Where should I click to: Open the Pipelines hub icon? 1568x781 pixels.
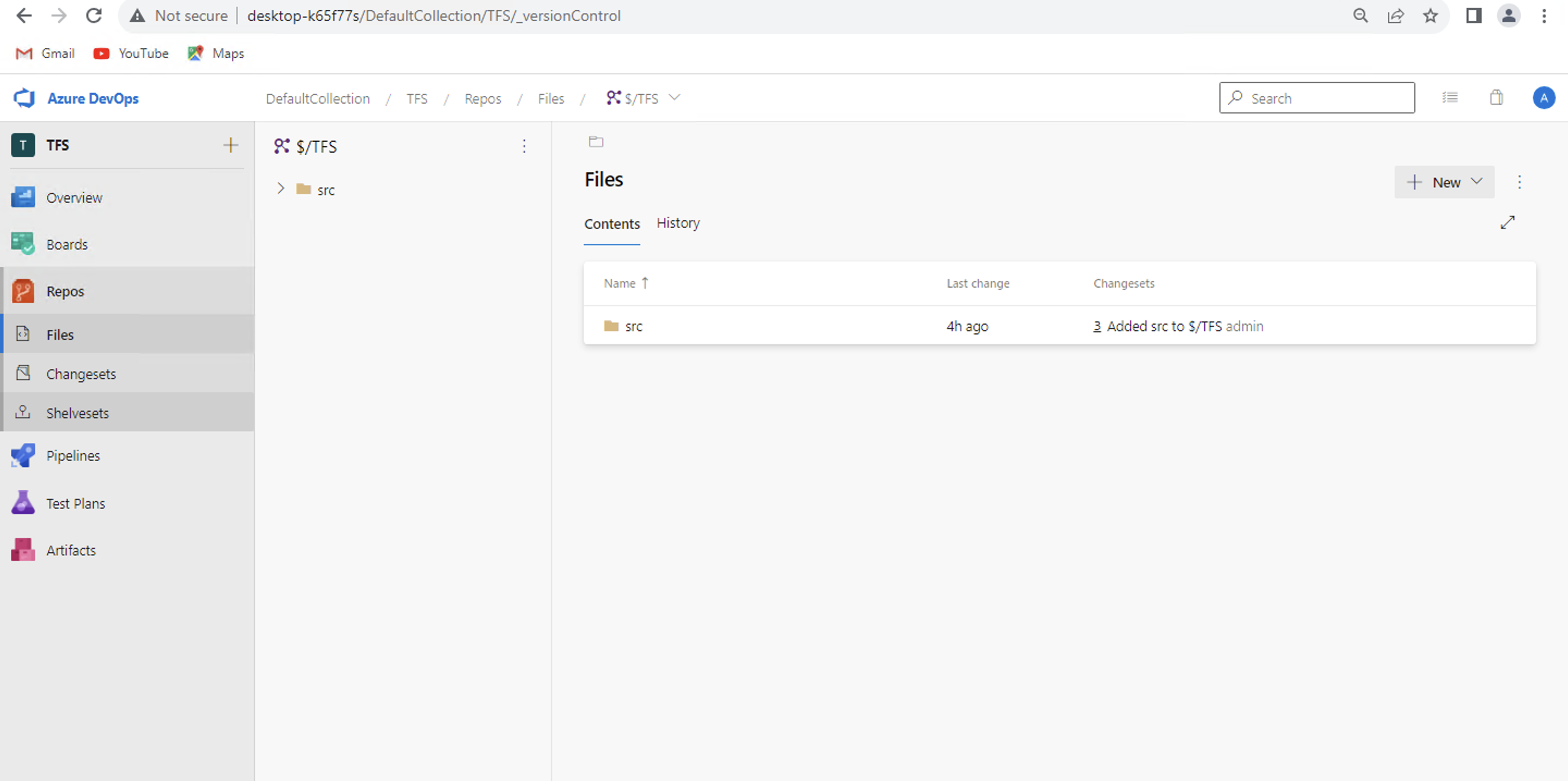point(23,455)
